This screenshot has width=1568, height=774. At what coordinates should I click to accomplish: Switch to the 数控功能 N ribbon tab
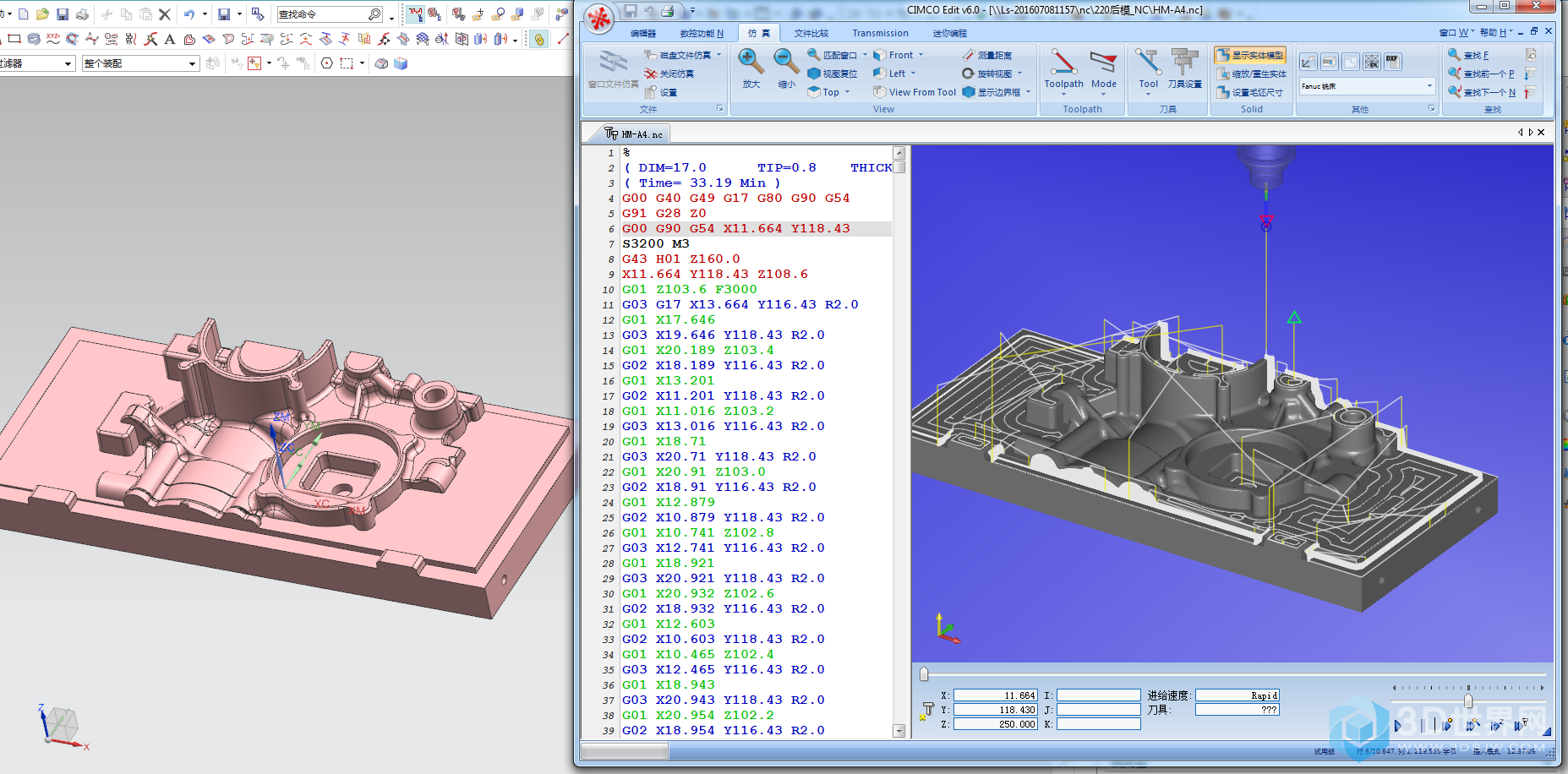[702, 34]
